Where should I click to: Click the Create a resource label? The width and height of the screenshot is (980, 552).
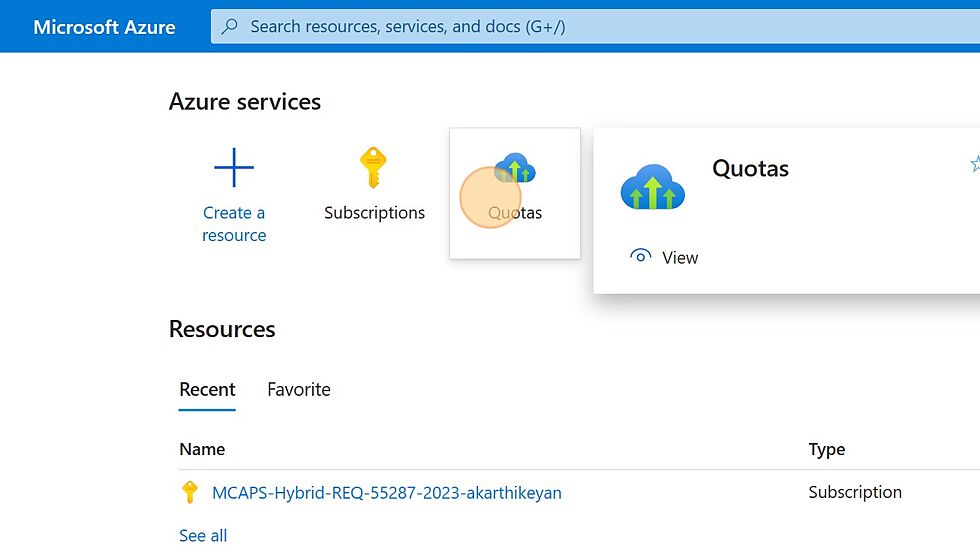(234, 224)
